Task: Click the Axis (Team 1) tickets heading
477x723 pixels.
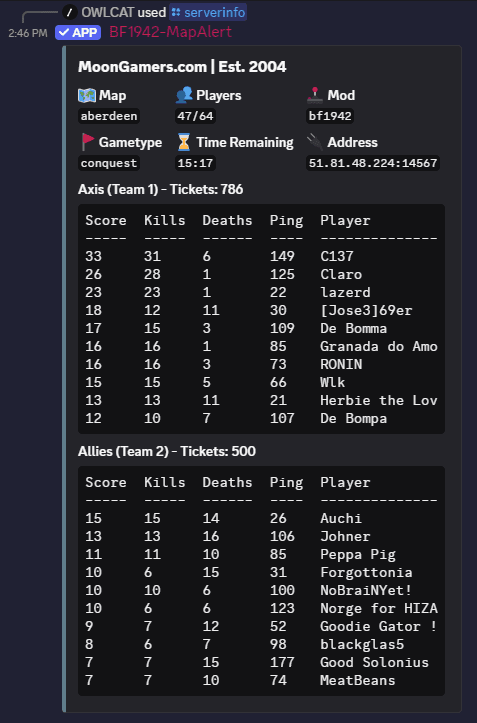Action: point(161,190)
